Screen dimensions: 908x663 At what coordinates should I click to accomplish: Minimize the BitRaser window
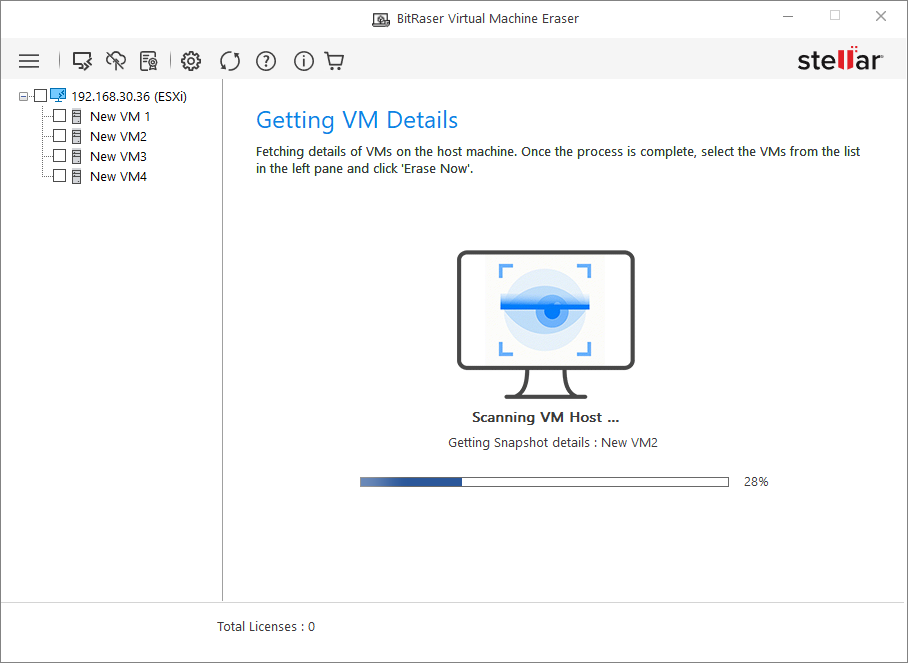(788, 17)
